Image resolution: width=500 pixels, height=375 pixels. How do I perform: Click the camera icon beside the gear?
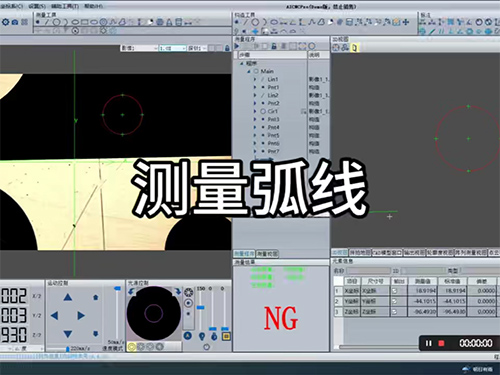(15, 22)
